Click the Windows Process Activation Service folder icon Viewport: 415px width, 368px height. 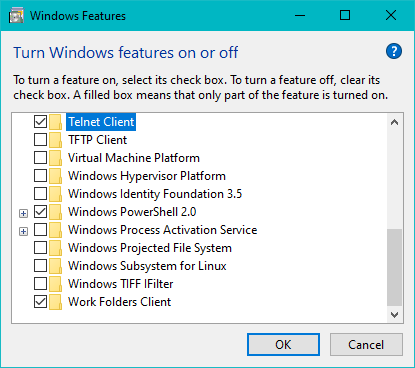[55, 230]
